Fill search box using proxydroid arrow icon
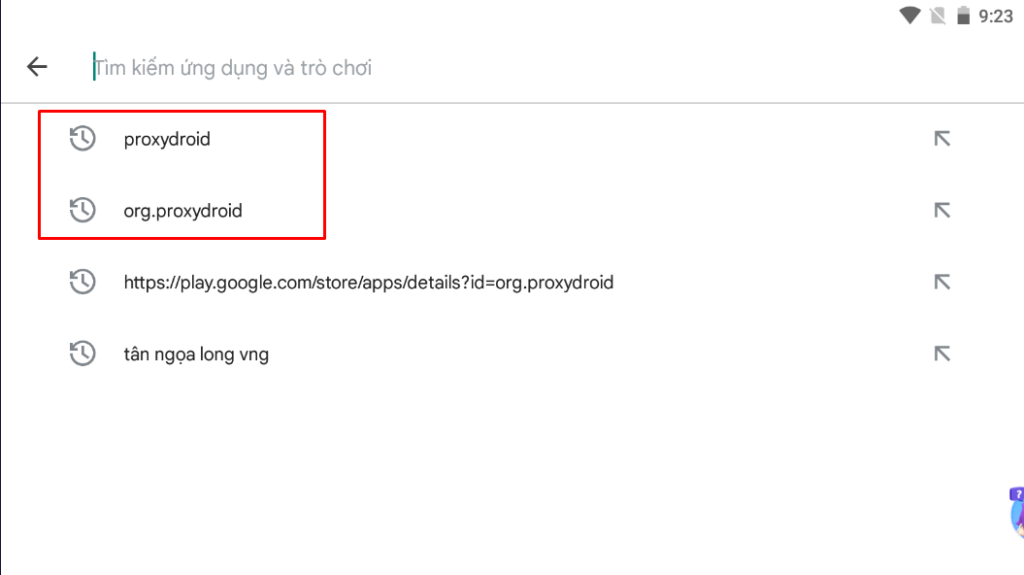The width and height of the screenshot is (1024, 575). pos(942,139)
